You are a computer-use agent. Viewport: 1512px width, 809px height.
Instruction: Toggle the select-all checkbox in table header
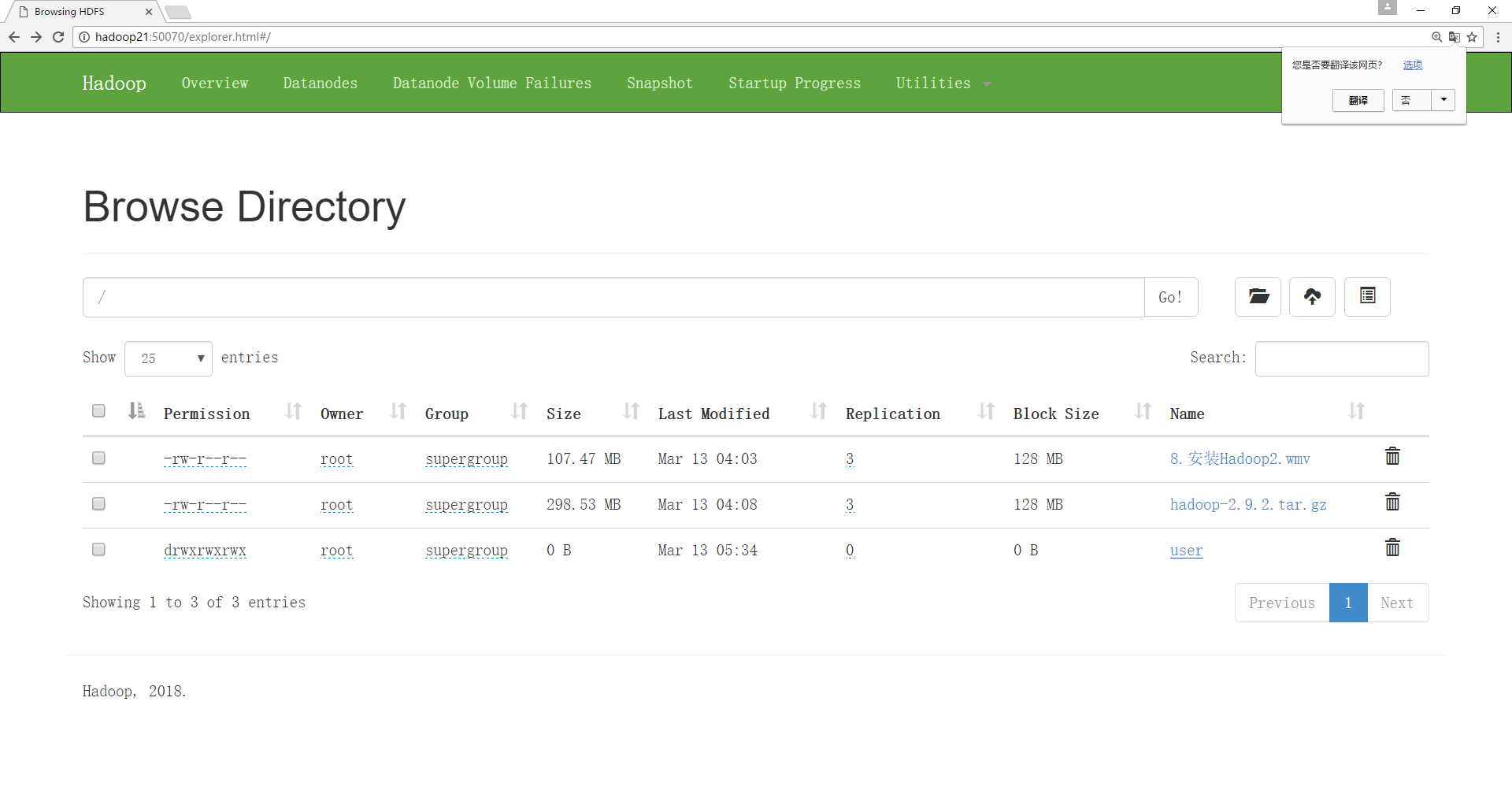[98, 411]
